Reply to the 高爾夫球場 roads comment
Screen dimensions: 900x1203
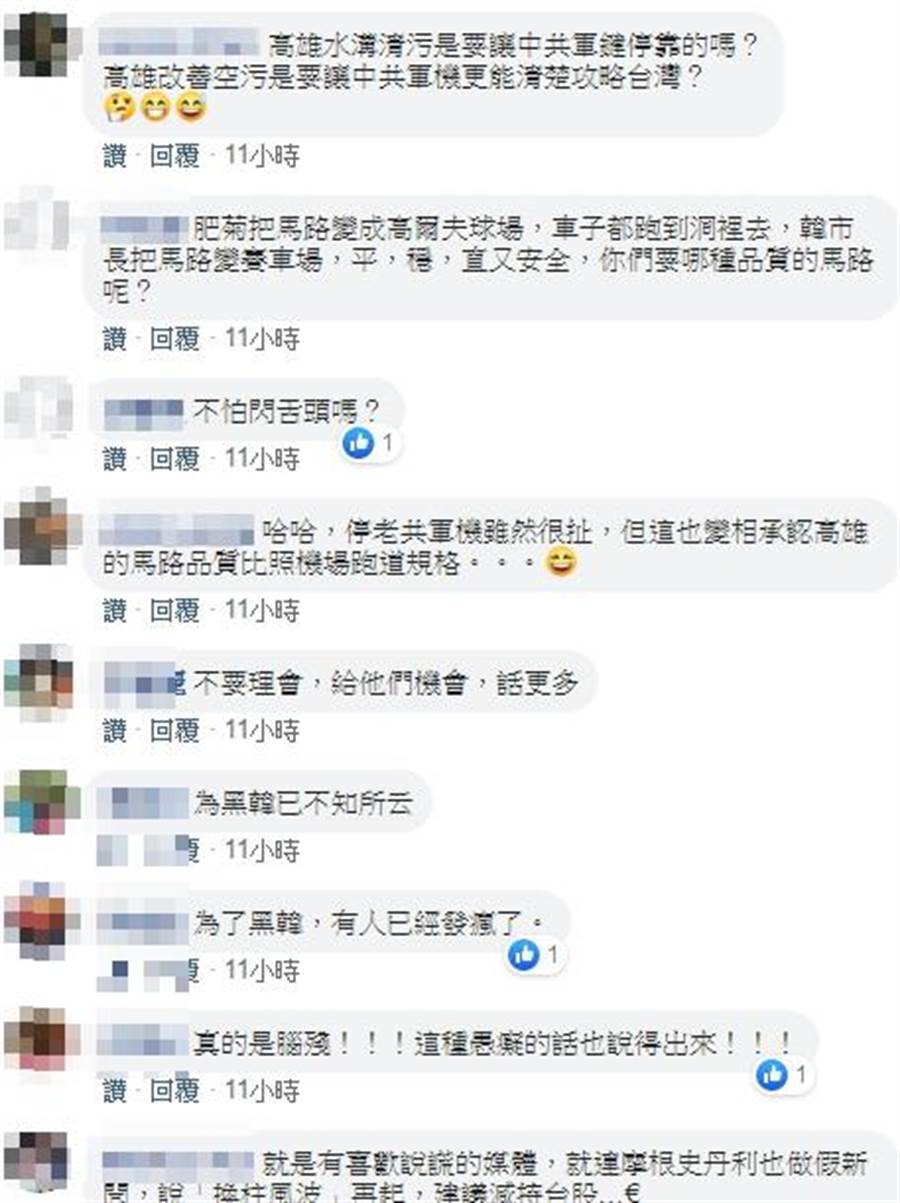tap(175, 338)
